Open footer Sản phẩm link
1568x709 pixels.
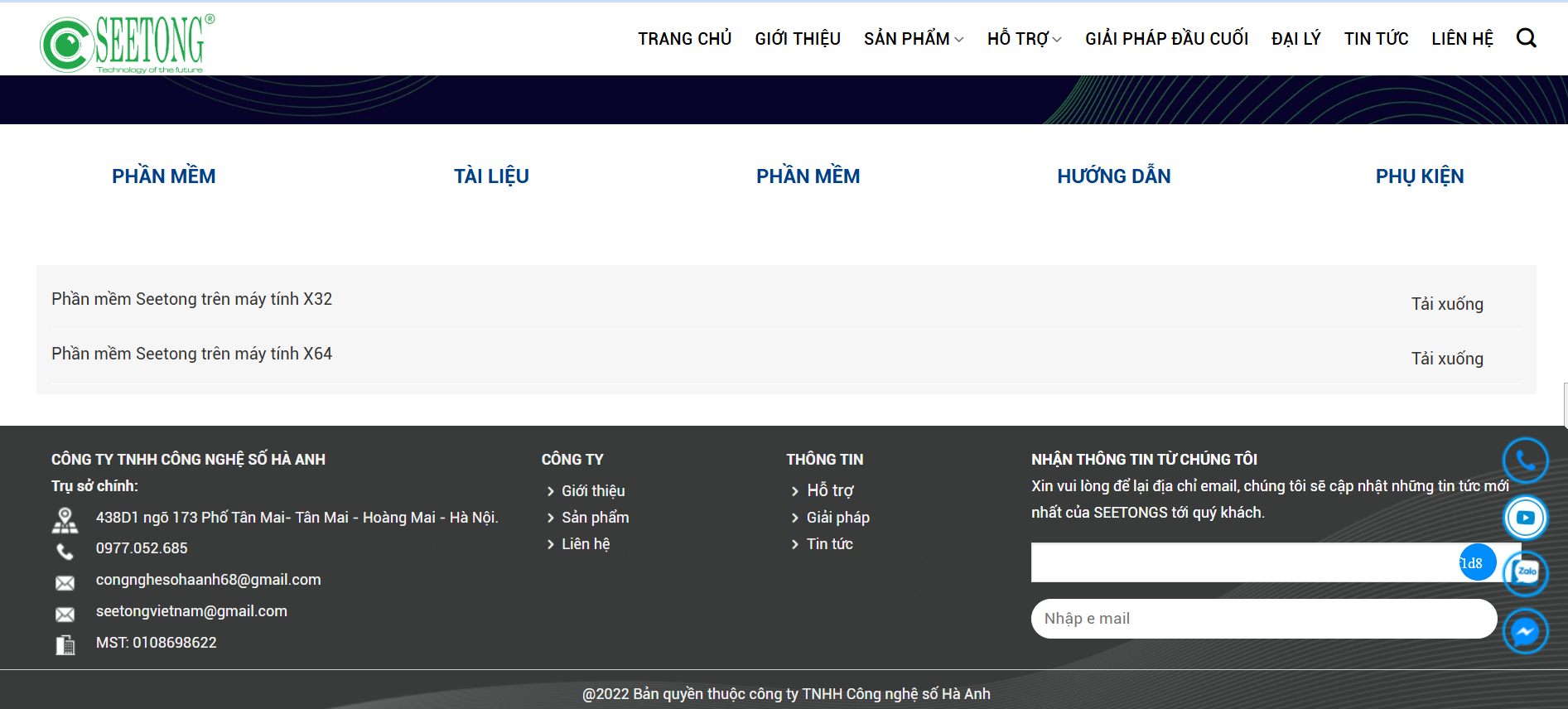pos(596,518)
